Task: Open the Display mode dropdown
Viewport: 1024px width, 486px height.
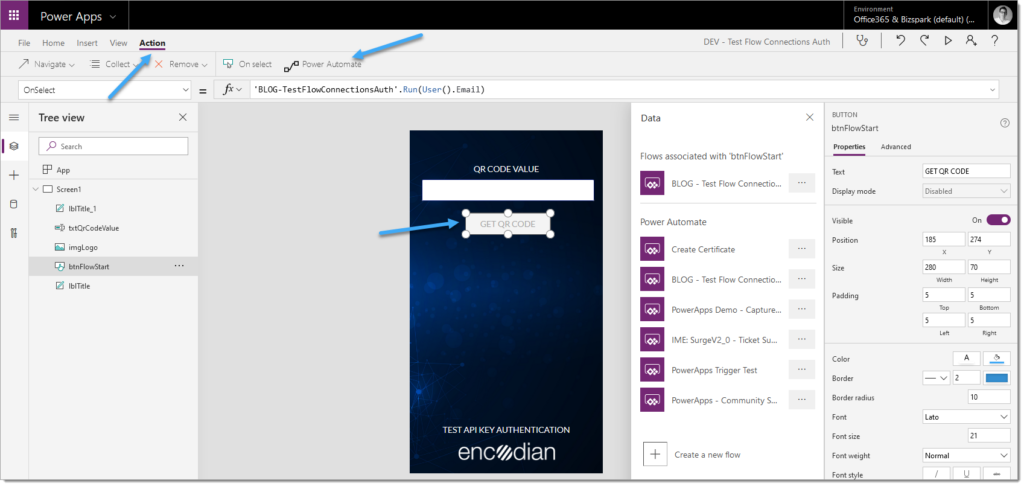Action: coord(967,191)
